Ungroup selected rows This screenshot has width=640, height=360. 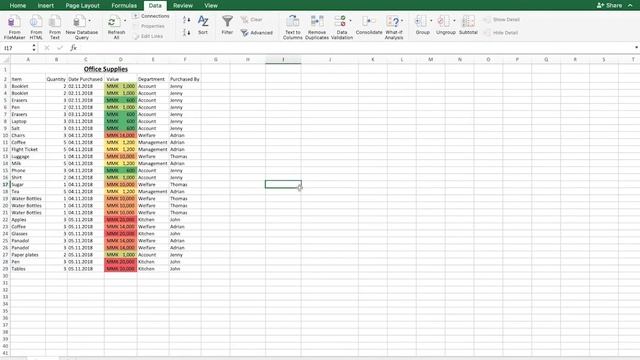[x=445, y=25]
